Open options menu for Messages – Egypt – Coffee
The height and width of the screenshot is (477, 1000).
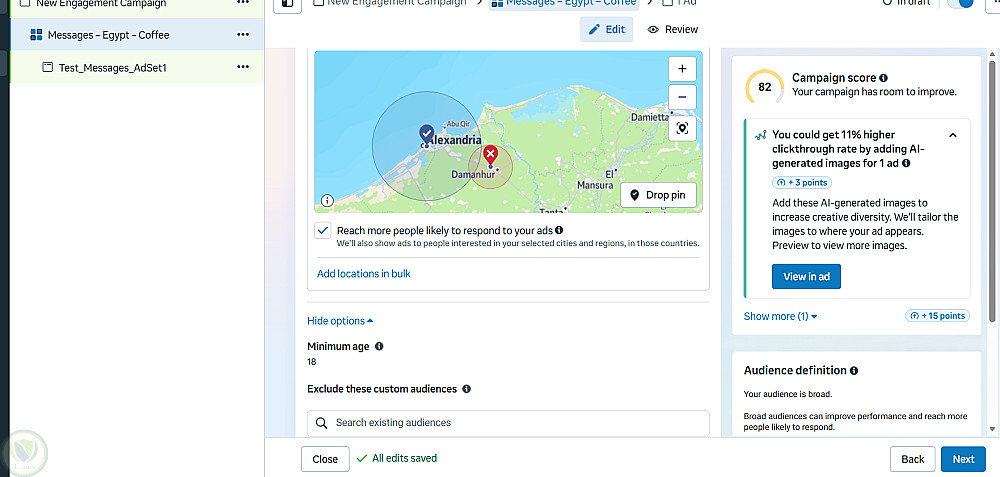click(243, 34)
